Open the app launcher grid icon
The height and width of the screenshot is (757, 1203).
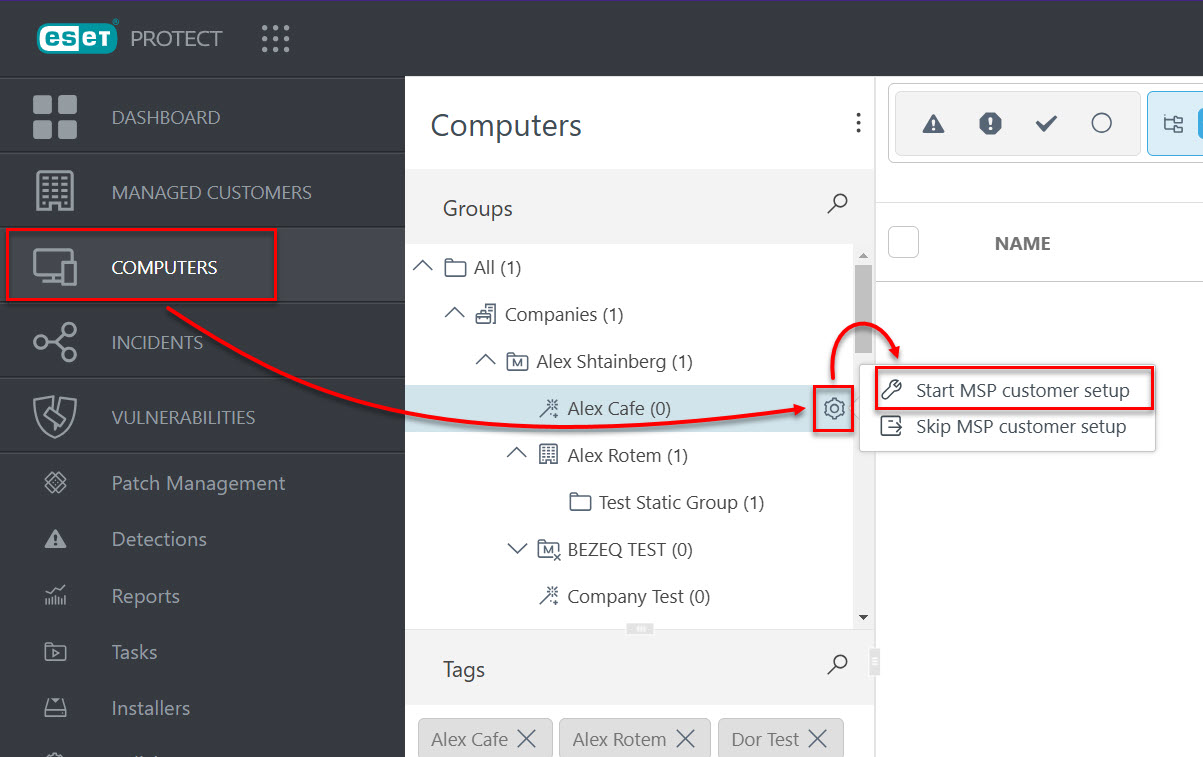pos(275,39)
